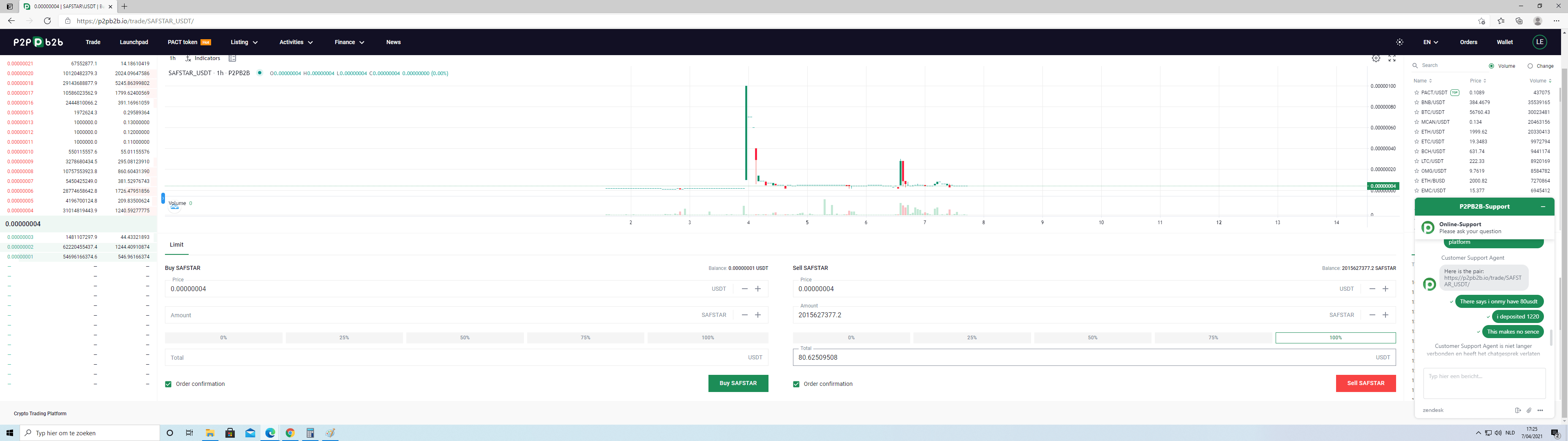Image resolution: width=1568 pixels, height=441 pixels.
Task: Expand the Activities menu
Action: coord(296,42)
